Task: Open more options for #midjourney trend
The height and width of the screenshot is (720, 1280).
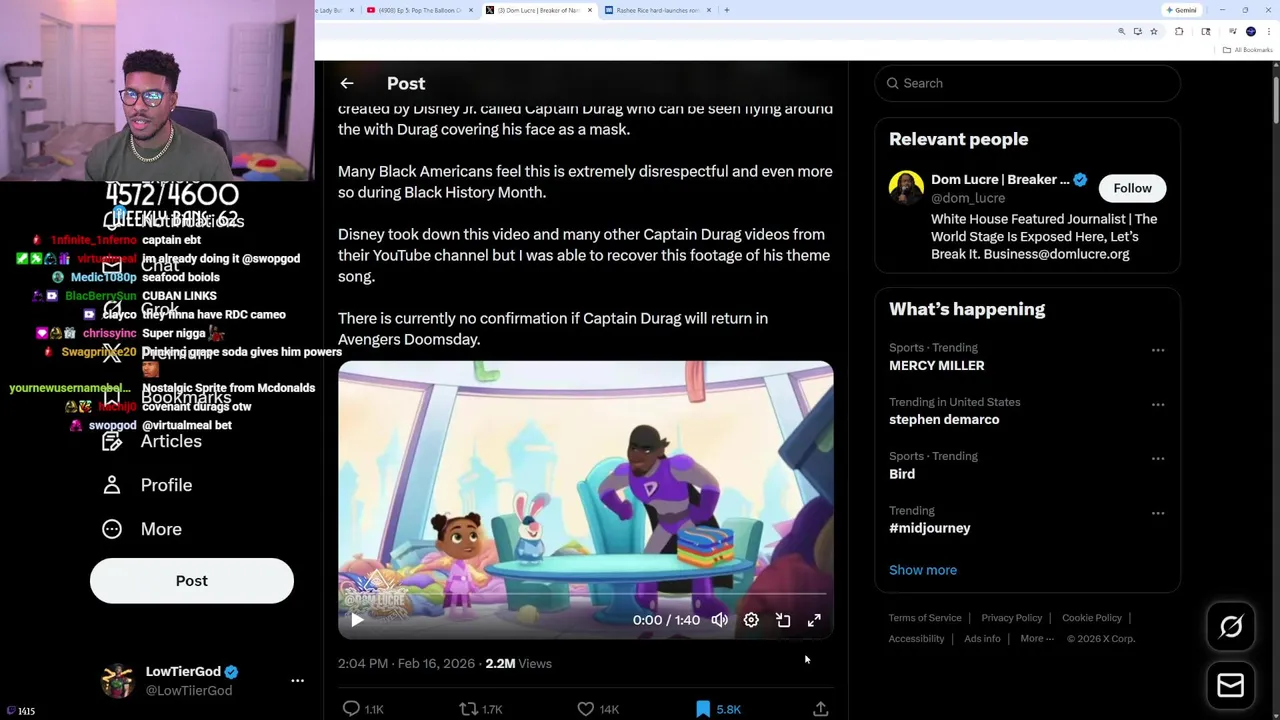Action: tap(1158, 512)
